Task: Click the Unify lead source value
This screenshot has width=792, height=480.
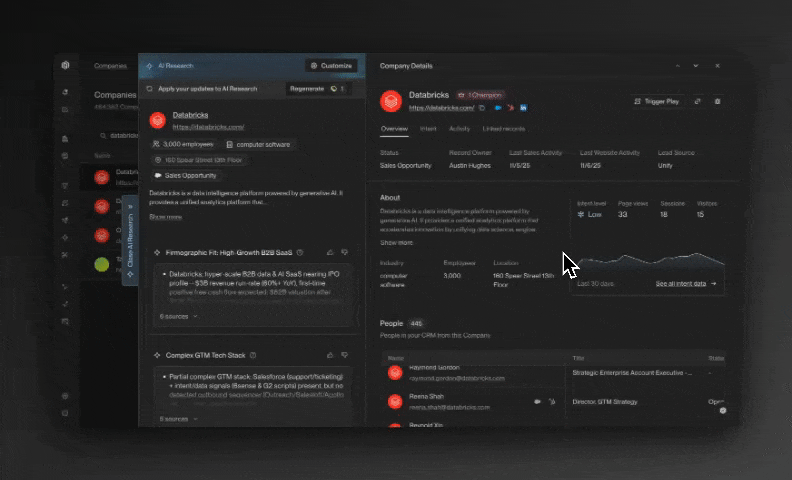Action: click(665, 166)
